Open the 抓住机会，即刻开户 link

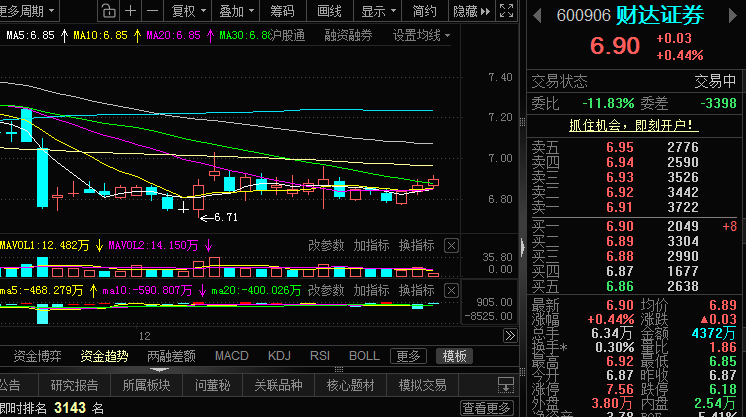tap(633, 125)
